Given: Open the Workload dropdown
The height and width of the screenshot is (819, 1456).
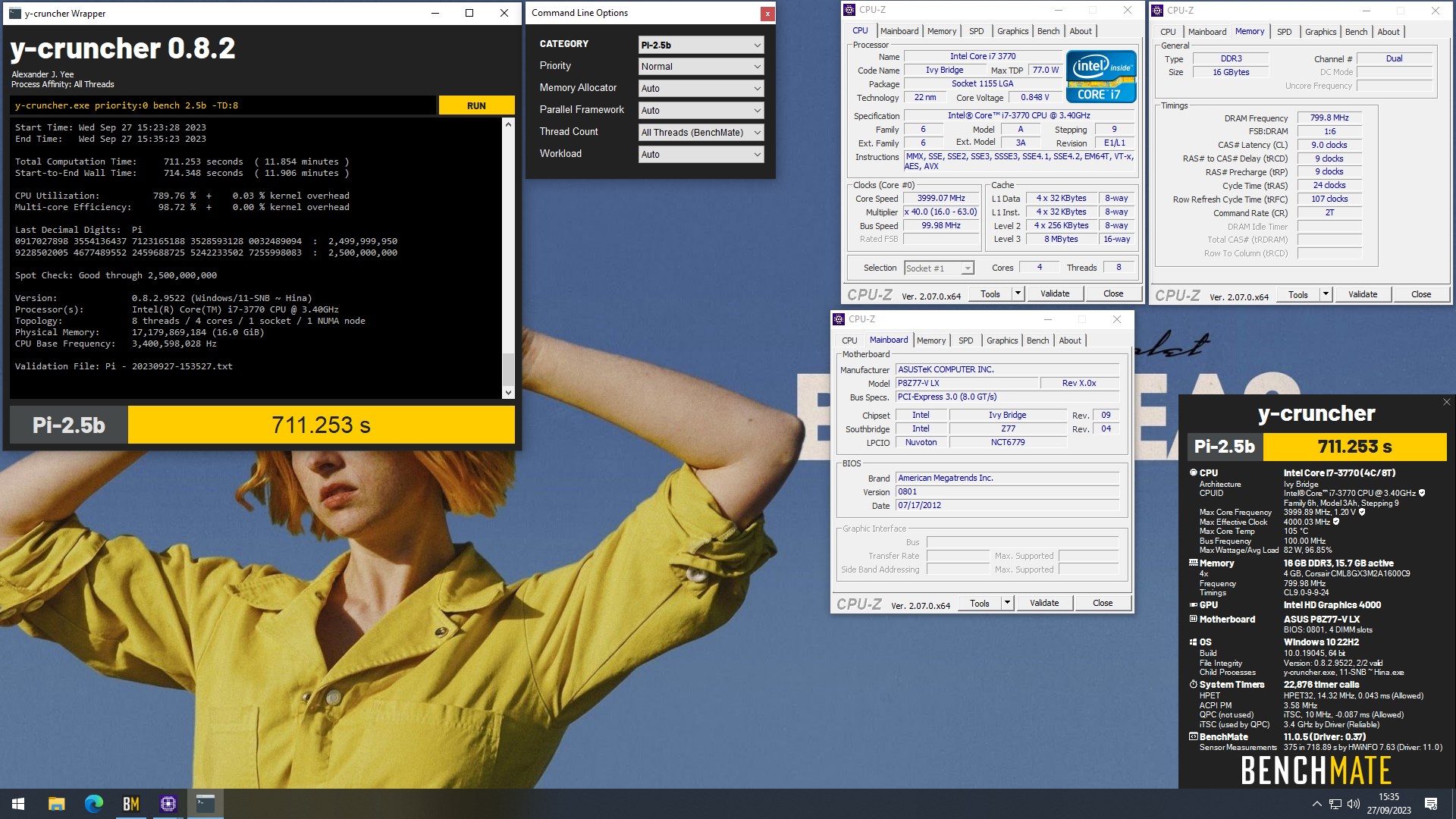Looking at the screenshot, I should 701,155.
